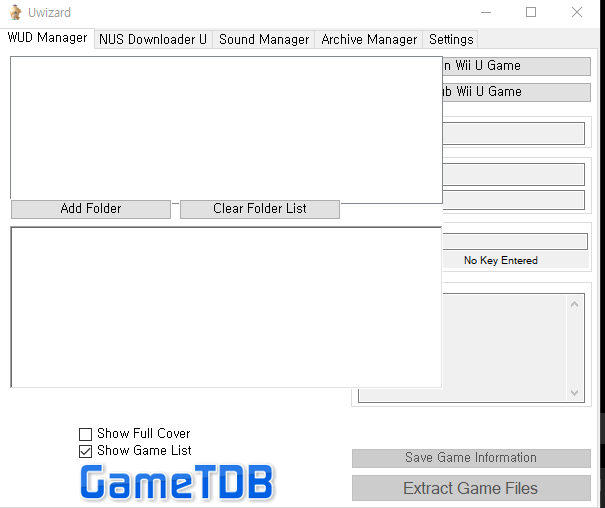Click the 'No Key Entered' status text
Screen dimensions: 605x508
[x=500, y=261]
